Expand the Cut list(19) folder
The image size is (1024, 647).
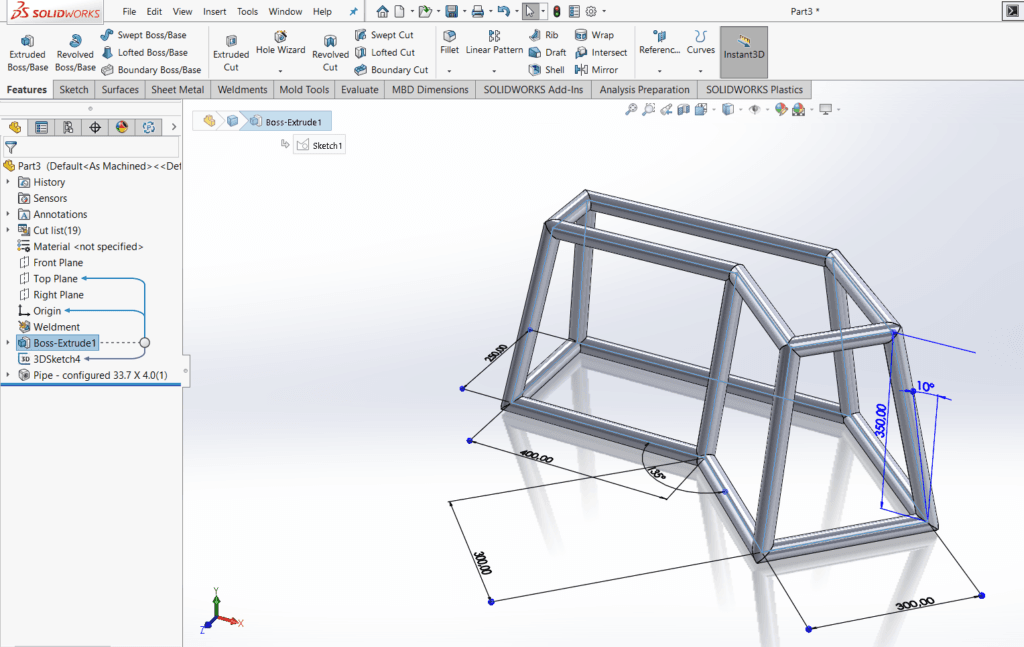click(8, 230)
